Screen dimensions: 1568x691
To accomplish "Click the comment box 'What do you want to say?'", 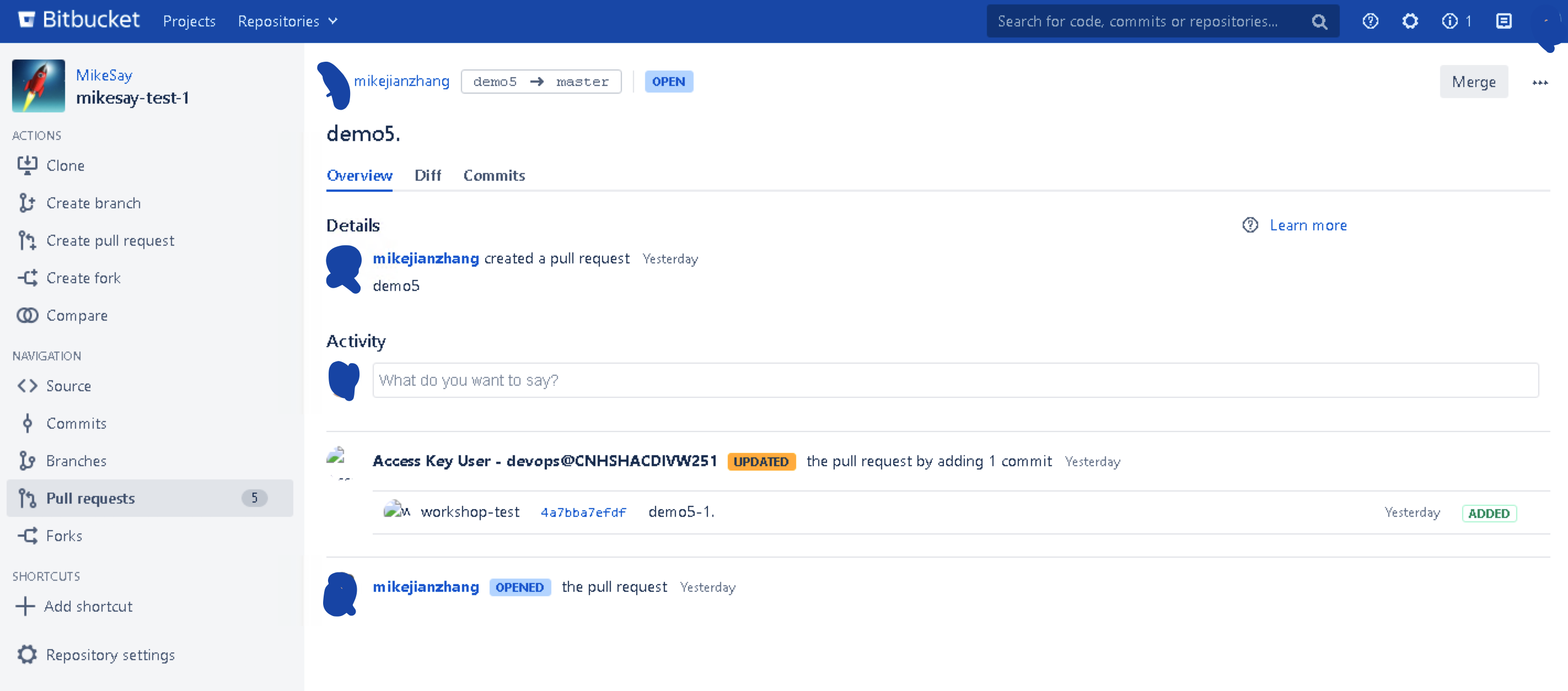I will click(x=955, y=380).
